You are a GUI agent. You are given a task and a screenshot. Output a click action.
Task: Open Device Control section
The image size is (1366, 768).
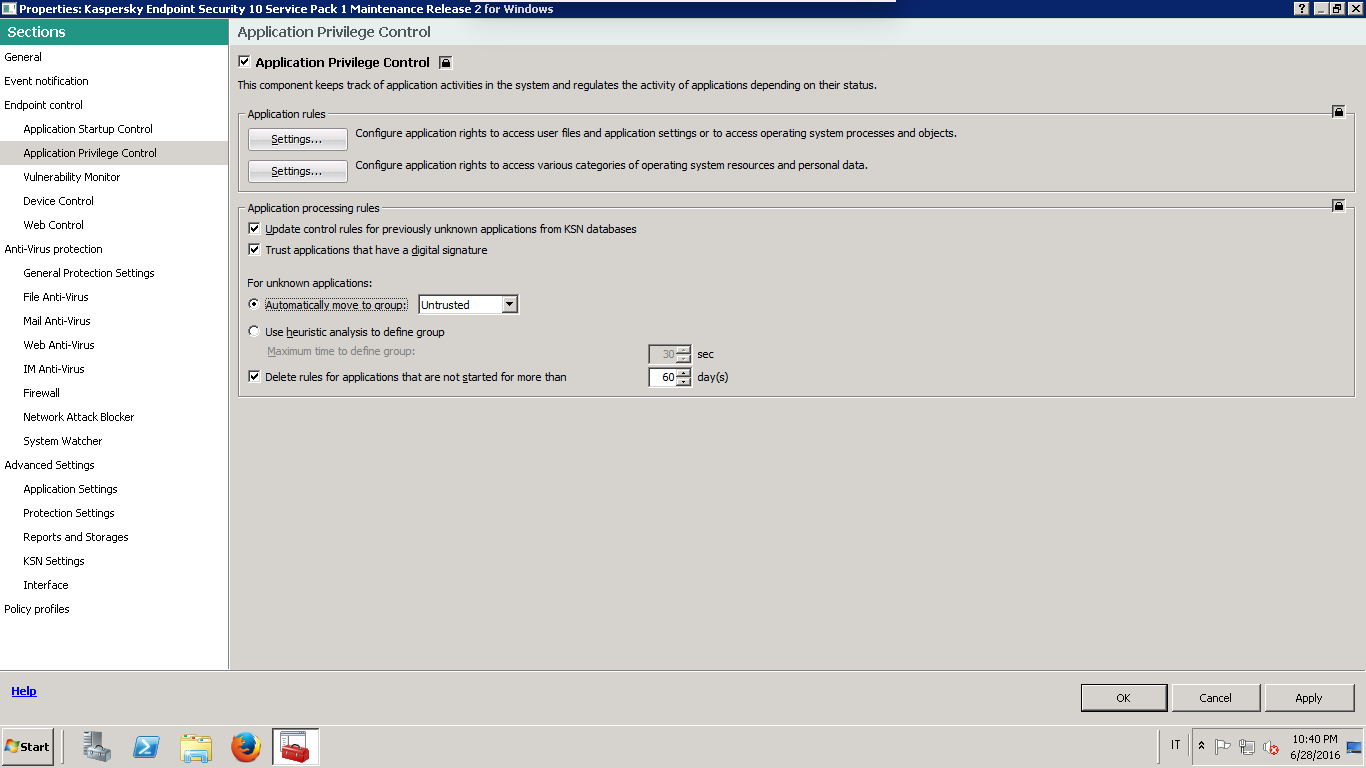pyautogui.click(x=58, y=201)
